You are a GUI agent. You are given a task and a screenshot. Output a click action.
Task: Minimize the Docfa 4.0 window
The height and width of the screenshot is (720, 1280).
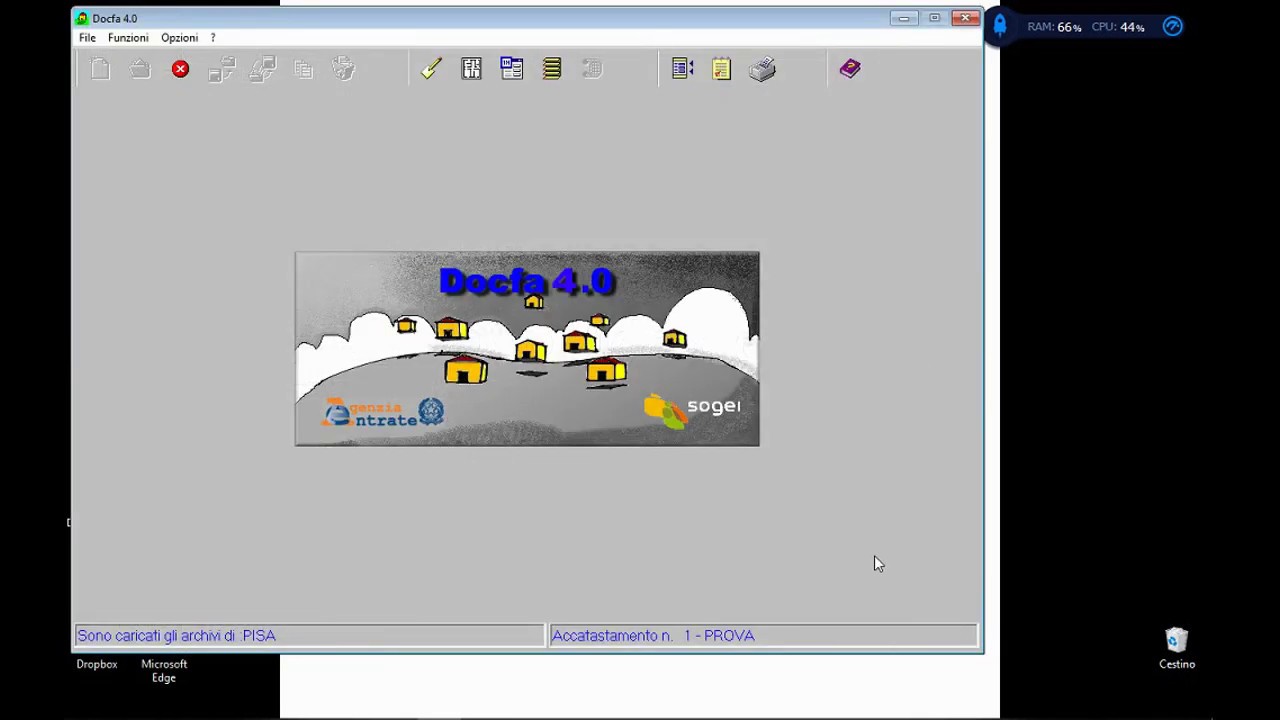pyautogui.click(x=904, y=18)
